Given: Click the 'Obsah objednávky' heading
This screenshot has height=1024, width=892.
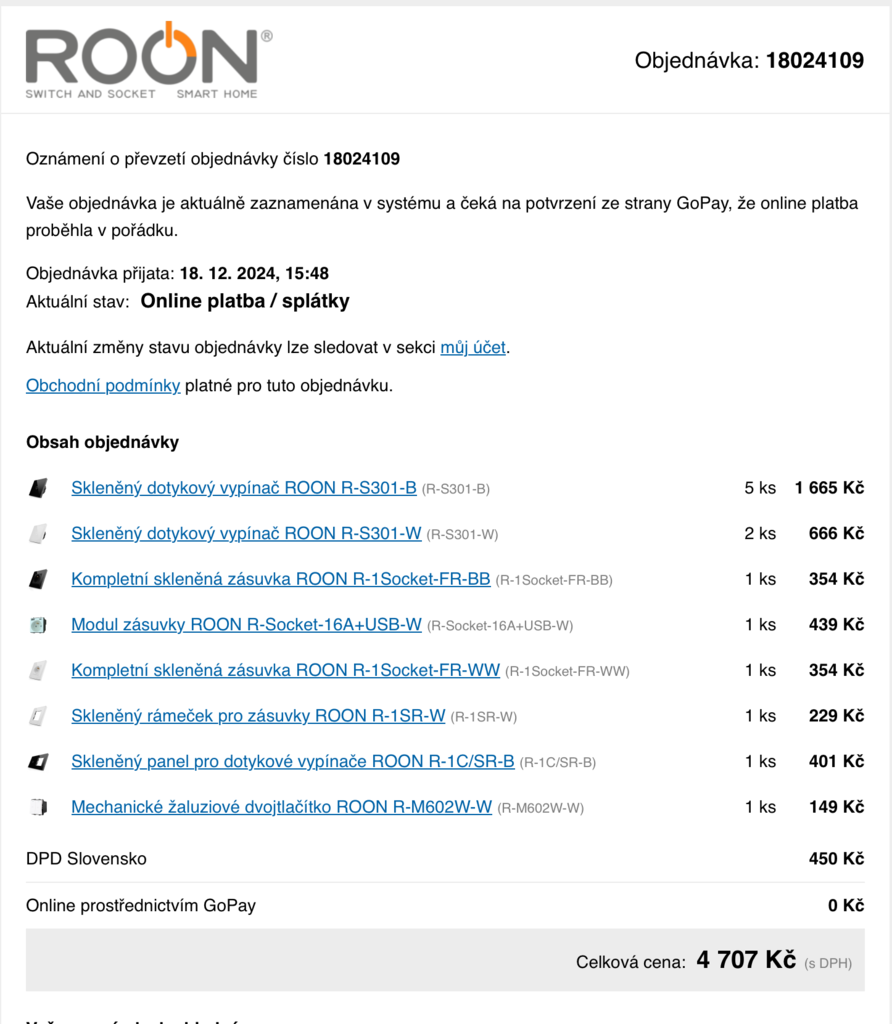Looking at the screenshot, I should pyautogui.click(x=103, y=442).
